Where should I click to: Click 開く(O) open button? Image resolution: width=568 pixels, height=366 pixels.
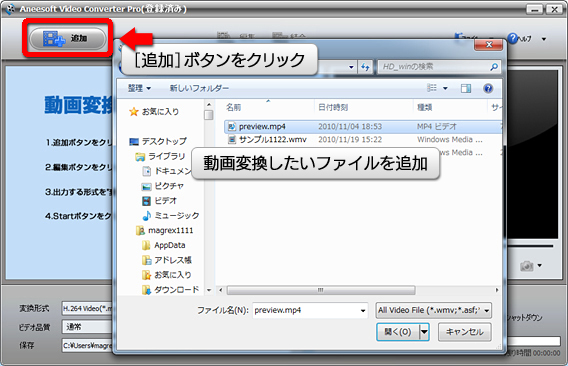(x=398, y=332)
